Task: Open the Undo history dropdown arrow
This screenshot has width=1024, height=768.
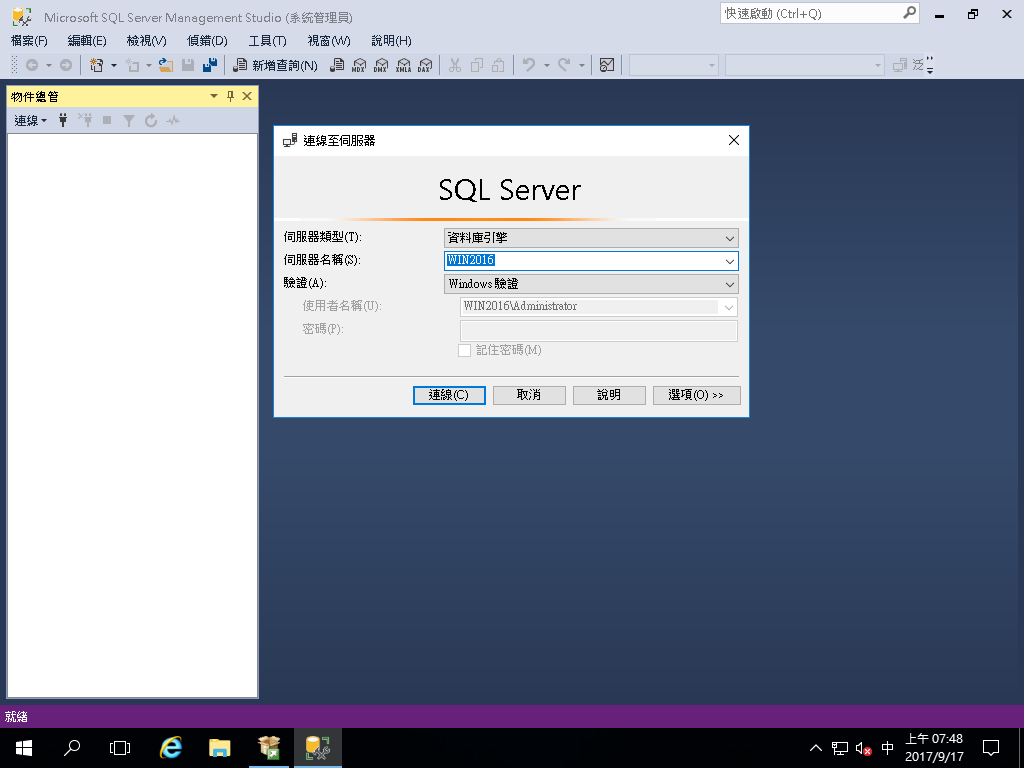Action: coord(547,65)
